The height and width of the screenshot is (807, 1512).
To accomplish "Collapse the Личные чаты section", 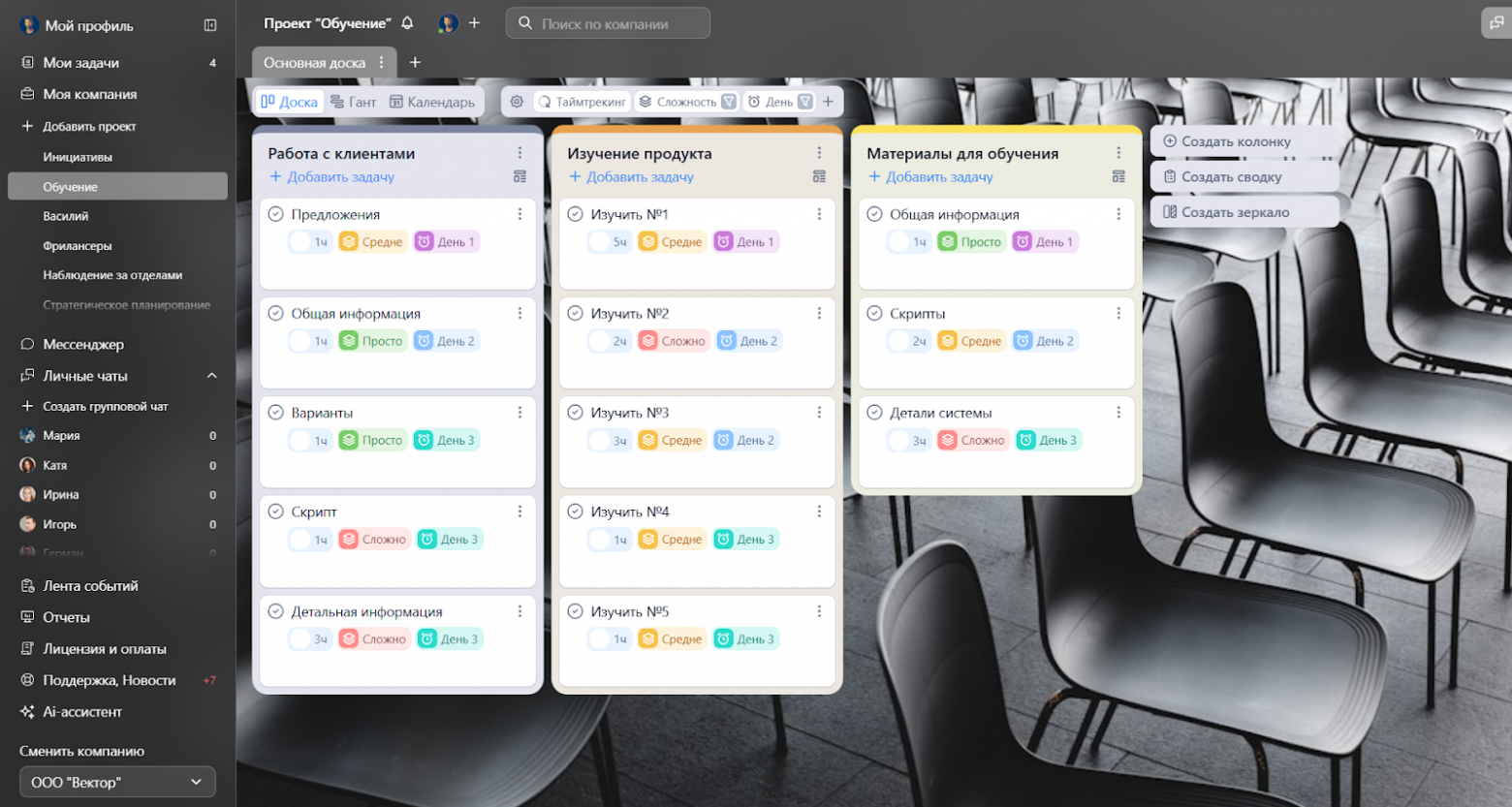I will click(x=211, y=376).
